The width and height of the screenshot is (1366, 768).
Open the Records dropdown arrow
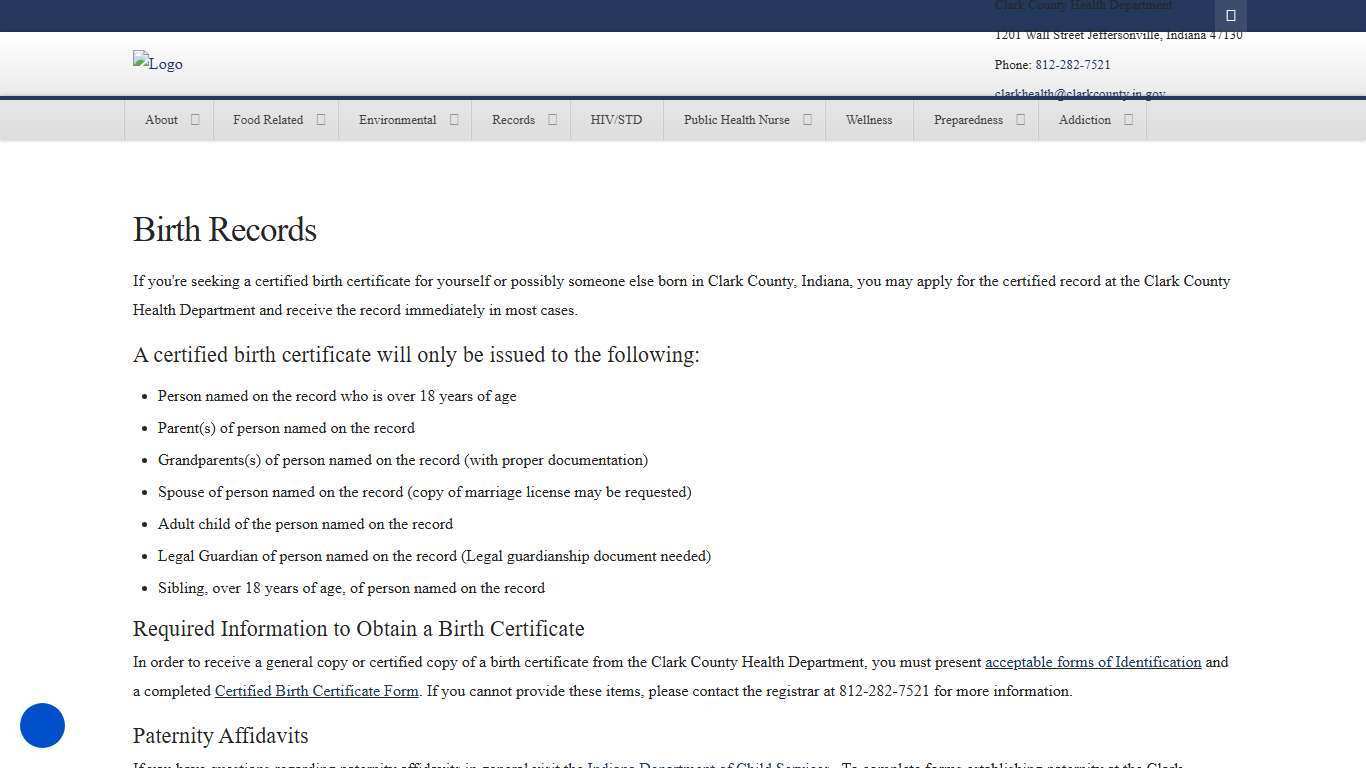(552, 120)
